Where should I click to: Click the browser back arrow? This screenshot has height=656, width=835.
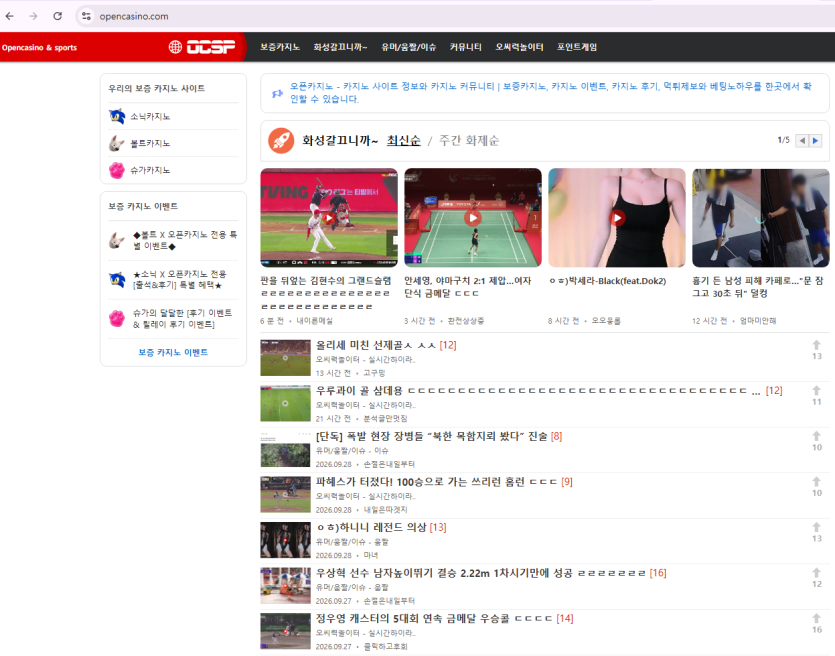coord(10,16)
